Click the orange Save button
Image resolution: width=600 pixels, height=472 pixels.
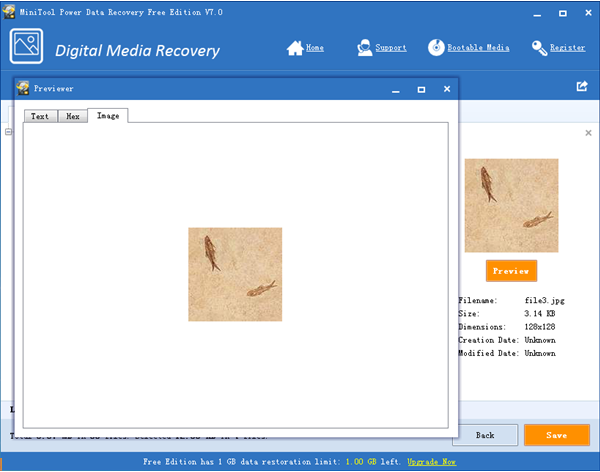[x=557, y=435]
